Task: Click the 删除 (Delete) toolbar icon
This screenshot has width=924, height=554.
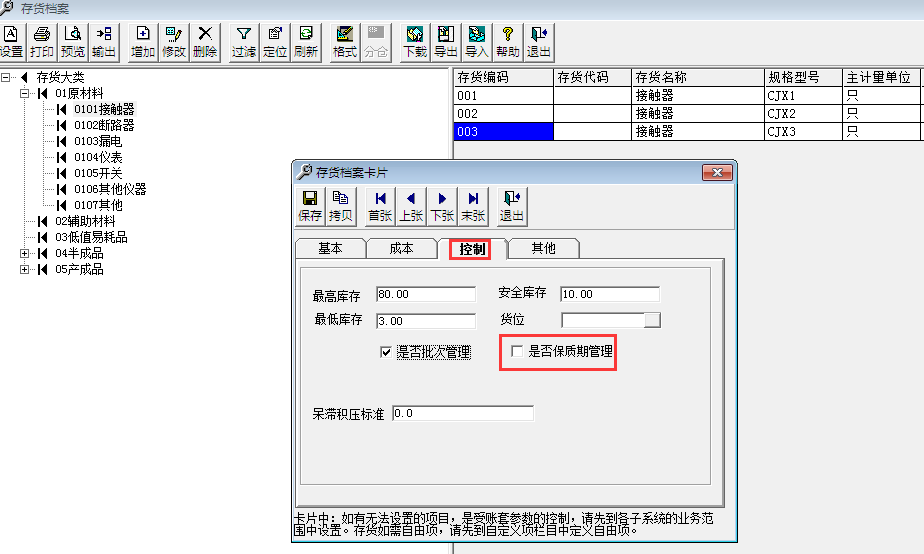Action: pyautogui.click(x=205, y=42)
